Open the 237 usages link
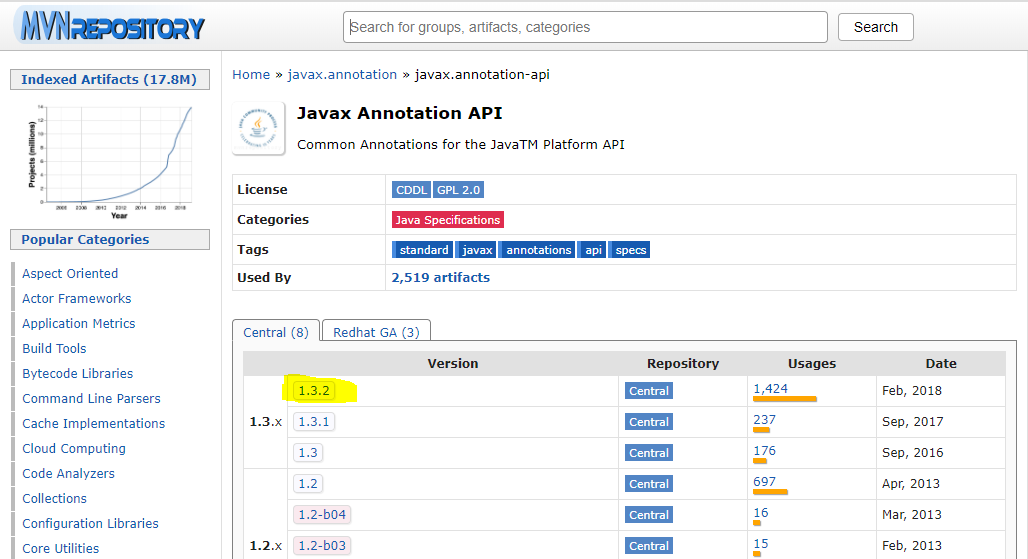This screenshot has width=1028, height=559. pos(764,419)
